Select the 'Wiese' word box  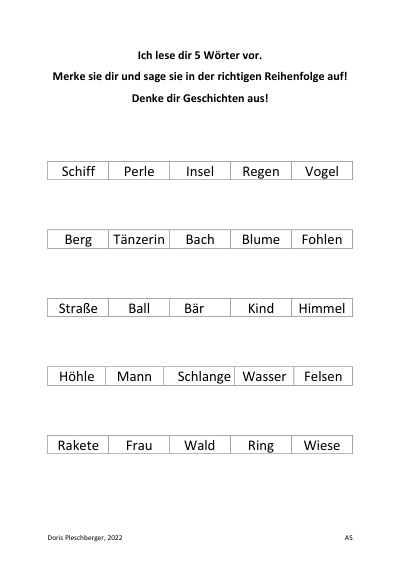(322, 445)
